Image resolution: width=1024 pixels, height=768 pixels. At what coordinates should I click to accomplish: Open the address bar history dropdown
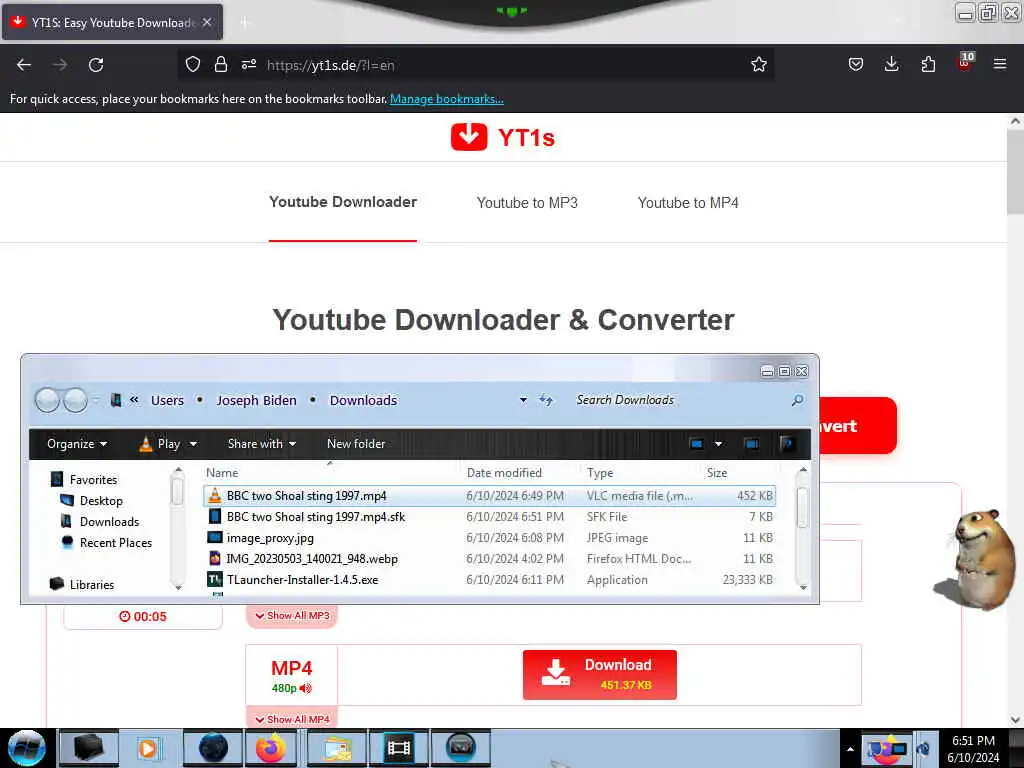[x=523, y=400]
